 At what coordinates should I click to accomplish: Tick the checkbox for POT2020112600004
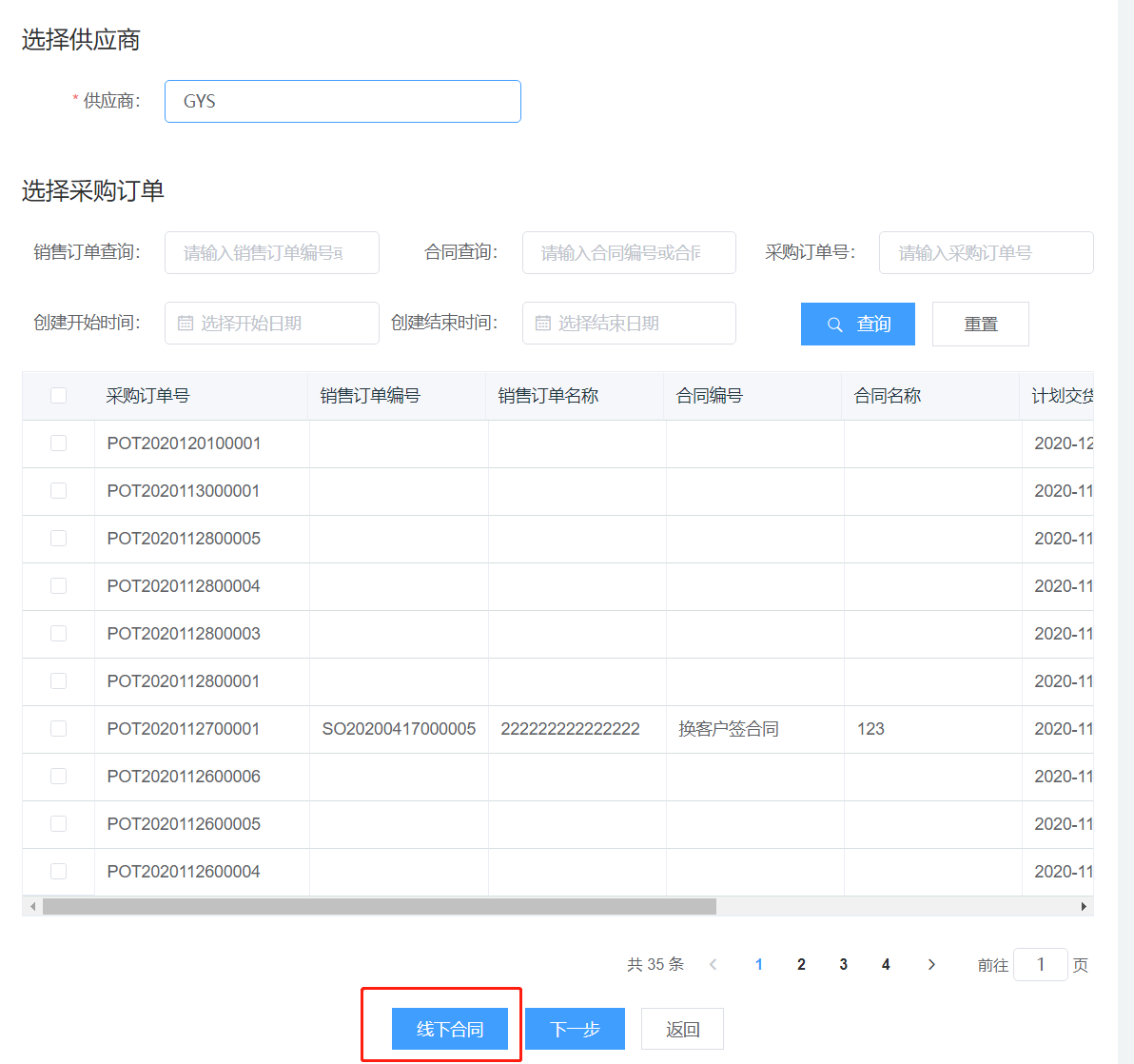pos(58,872)
